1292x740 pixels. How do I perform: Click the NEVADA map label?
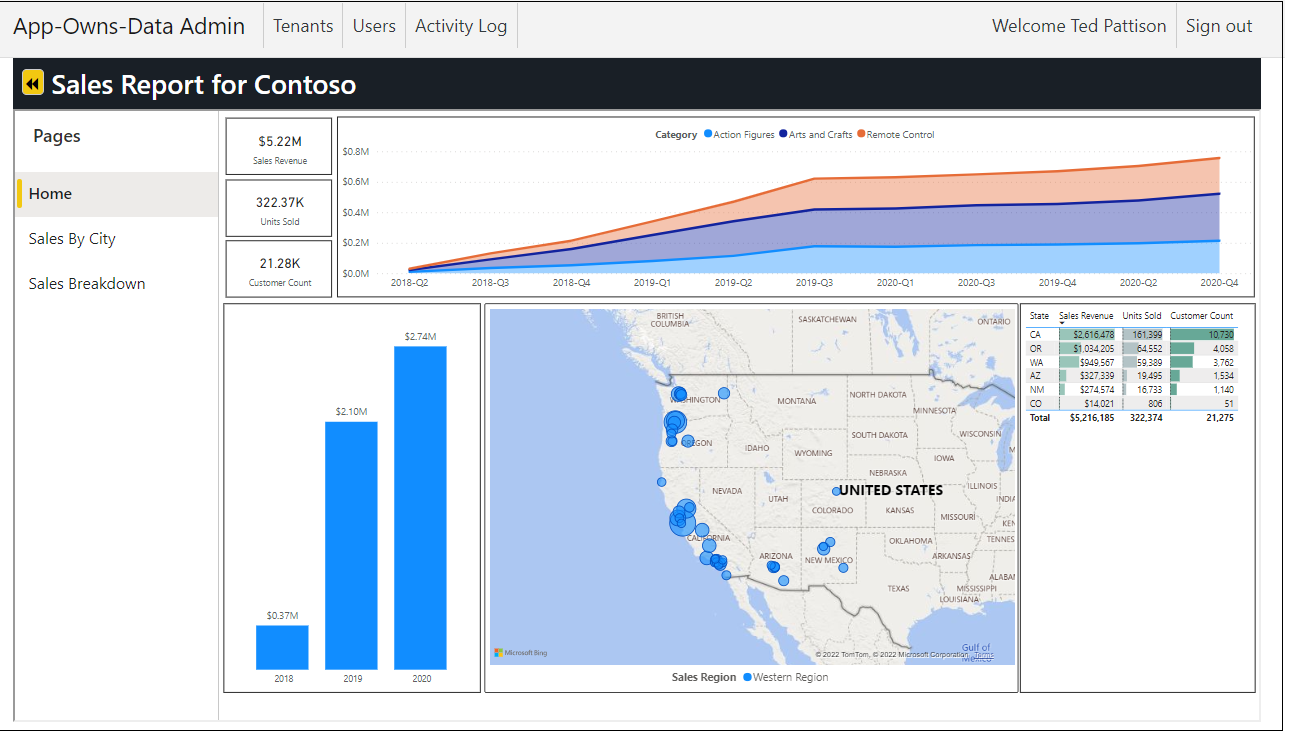point(727,491)
